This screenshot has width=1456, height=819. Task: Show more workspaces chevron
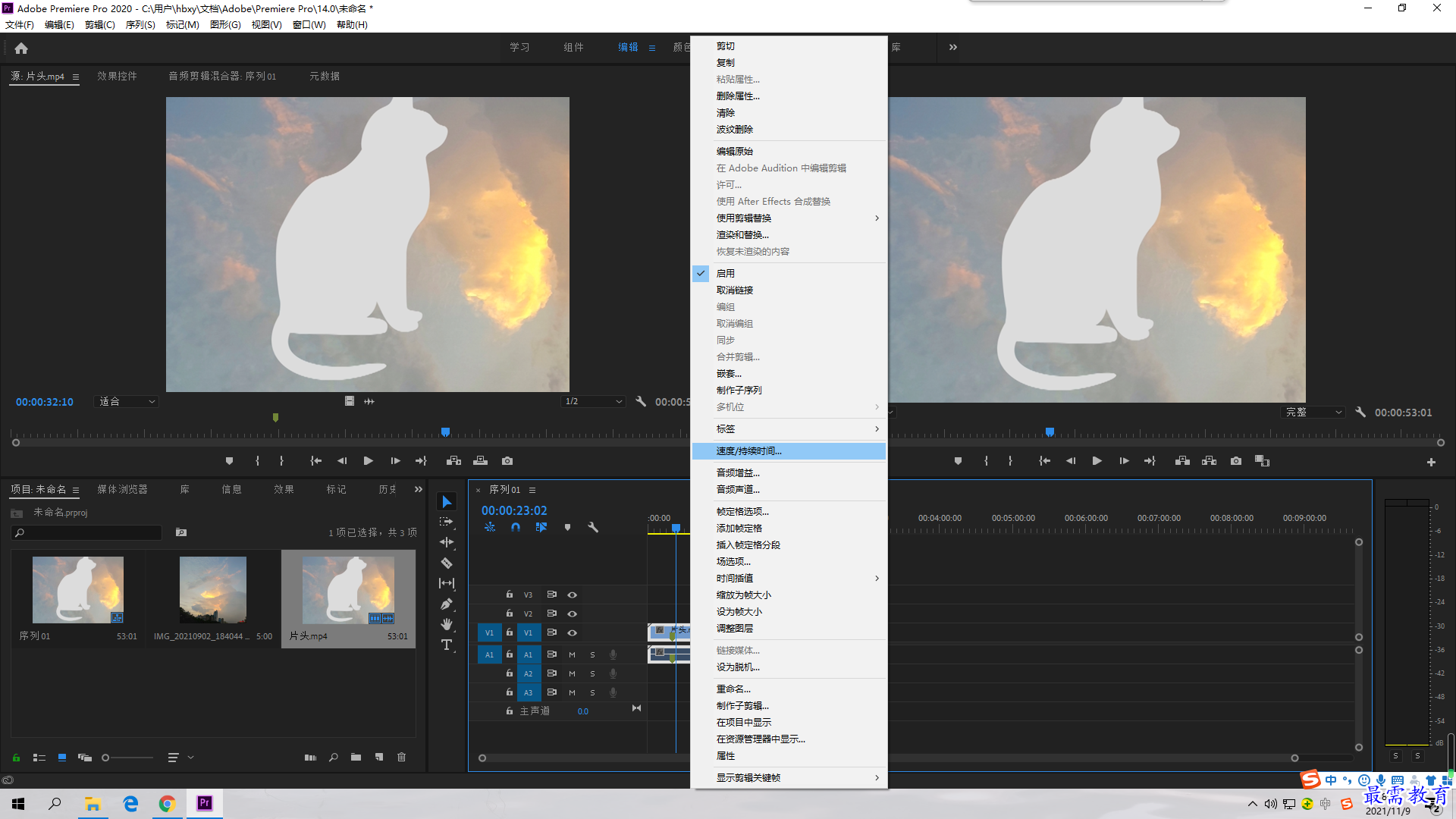953,47
